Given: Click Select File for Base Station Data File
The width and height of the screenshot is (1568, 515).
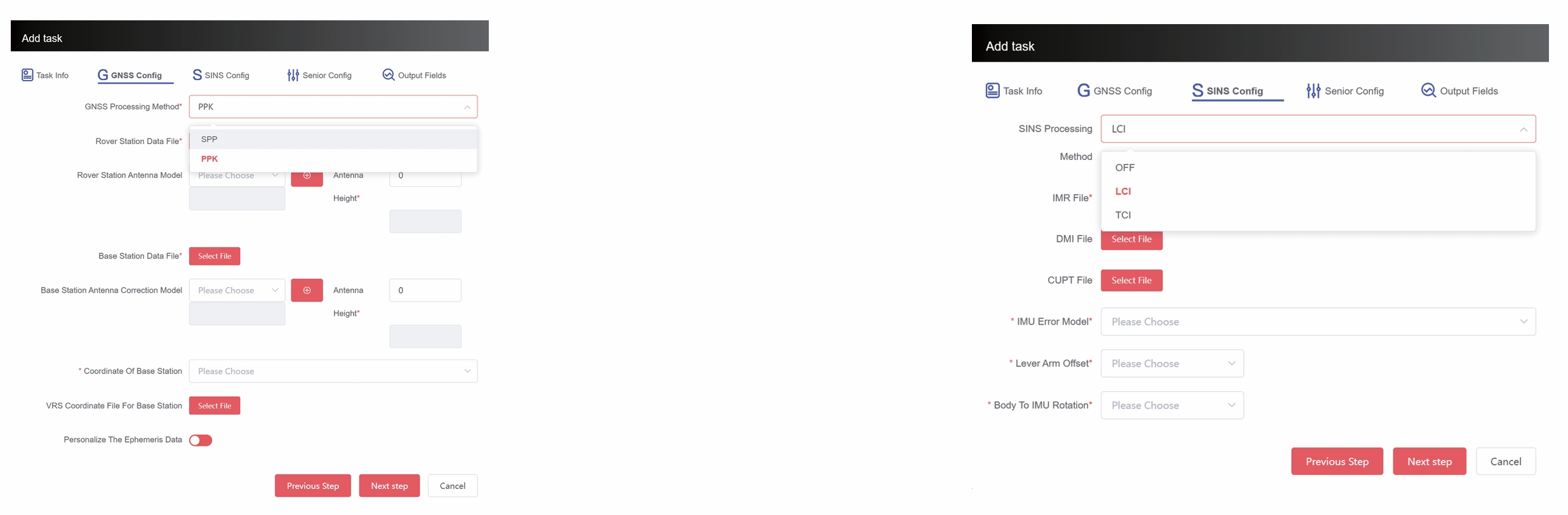Looking at the screenshot, I should (215, 256).
